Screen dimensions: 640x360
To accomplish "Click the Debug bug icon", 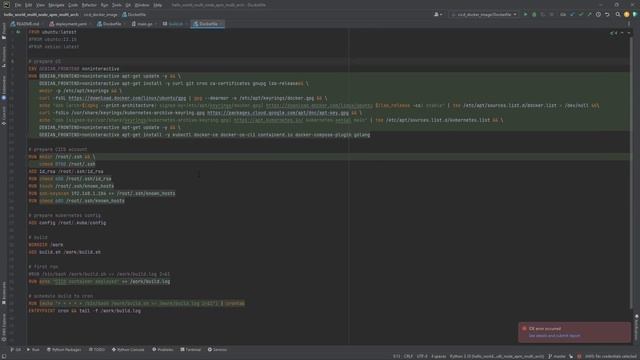I will coord(534,14).
